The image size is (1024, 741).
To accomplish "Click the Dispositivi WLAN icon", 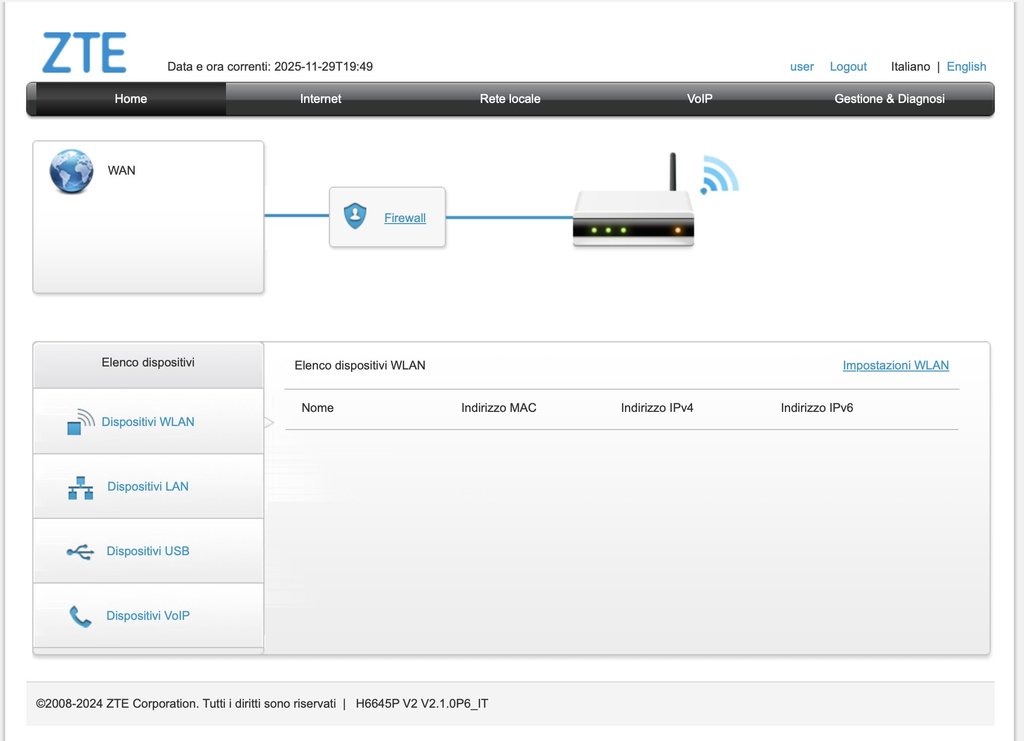I will (x=81, y=422).
